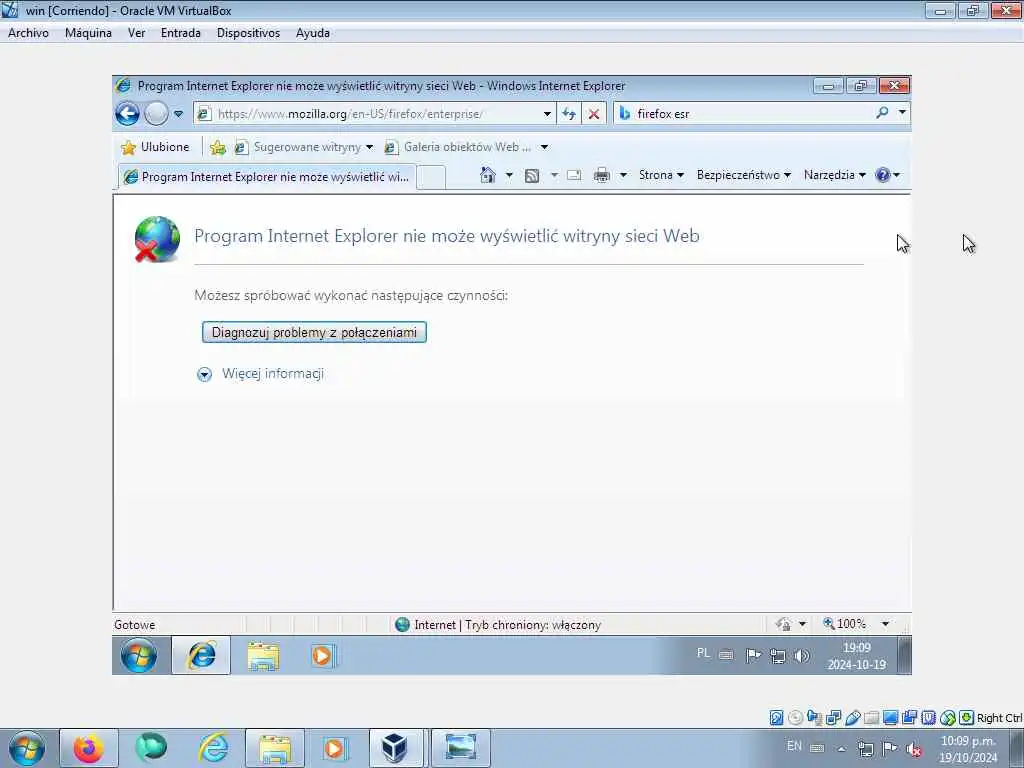The height and width of the screenshot is (768, 1024).
Task: Select the 'Program Internet Explorer nie może' tab
Action: 266,176
